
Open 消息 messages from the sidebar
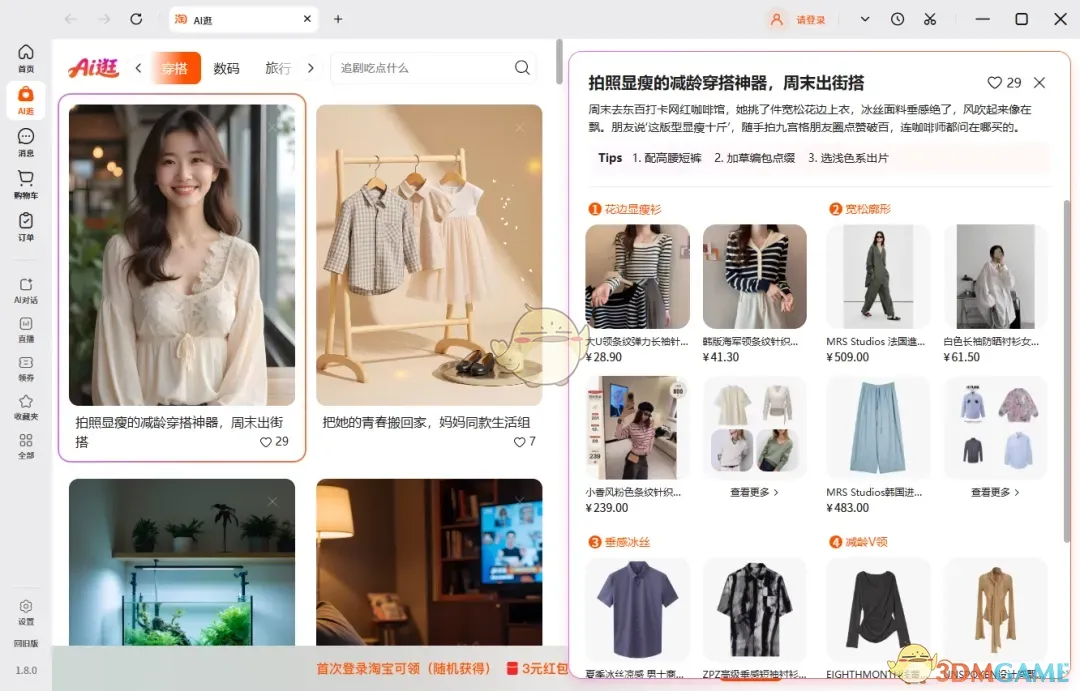26,142
